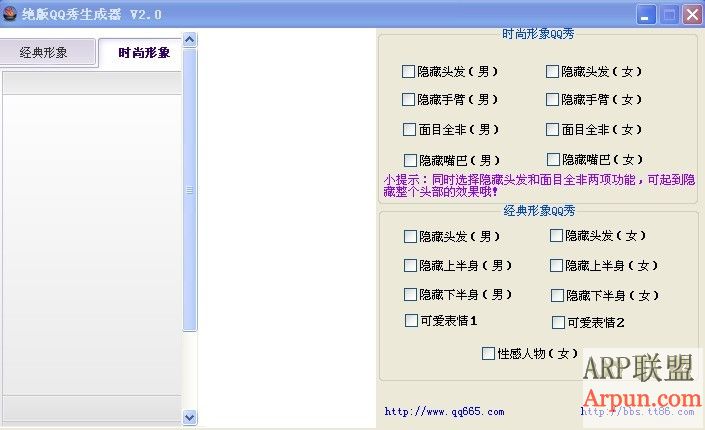This screenshot has height=430, width=705.
Task: Close the 绝版QQ秀生成器 window
Action: tap(692, 15)
